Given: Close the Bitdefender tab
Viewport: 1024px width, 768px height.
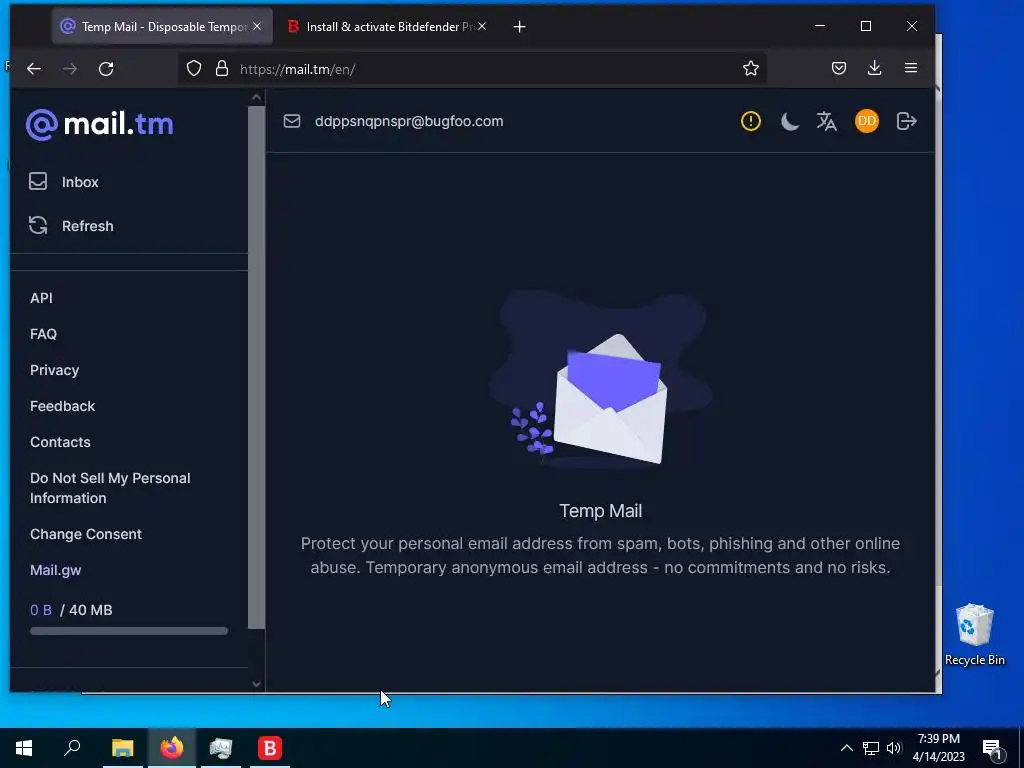Looking at the screenshot, I should coord(482,26).
